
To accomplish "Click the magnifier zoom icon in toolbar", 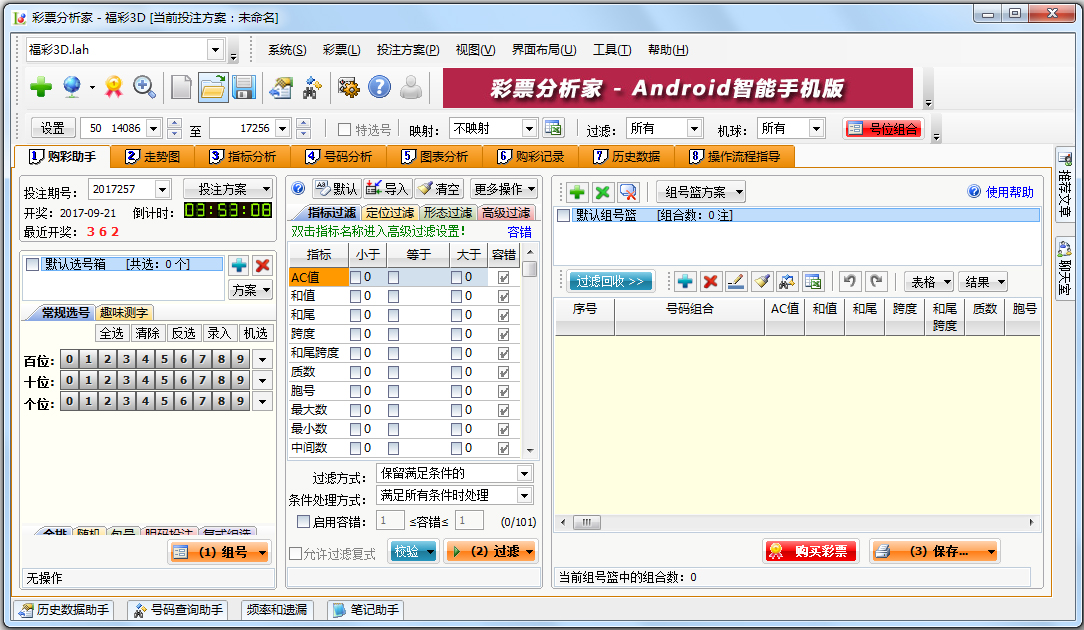I will tap(144, 88).
